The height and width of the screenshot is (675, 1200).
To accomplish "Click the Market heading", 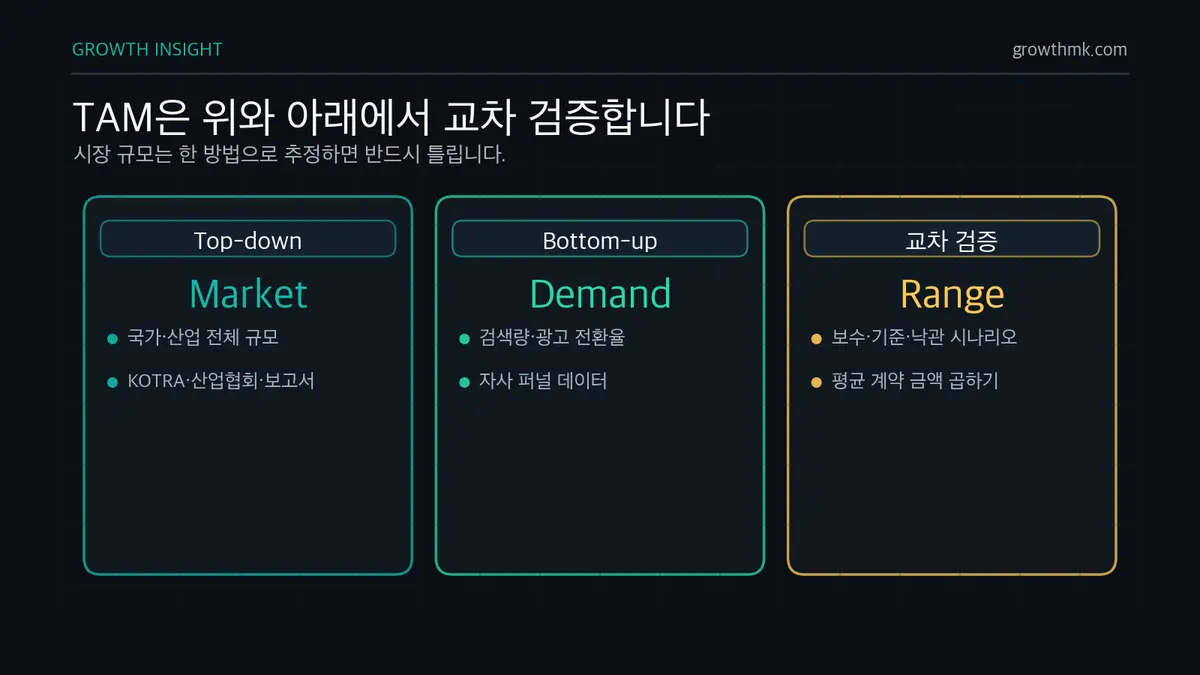I will coord(248,294).
